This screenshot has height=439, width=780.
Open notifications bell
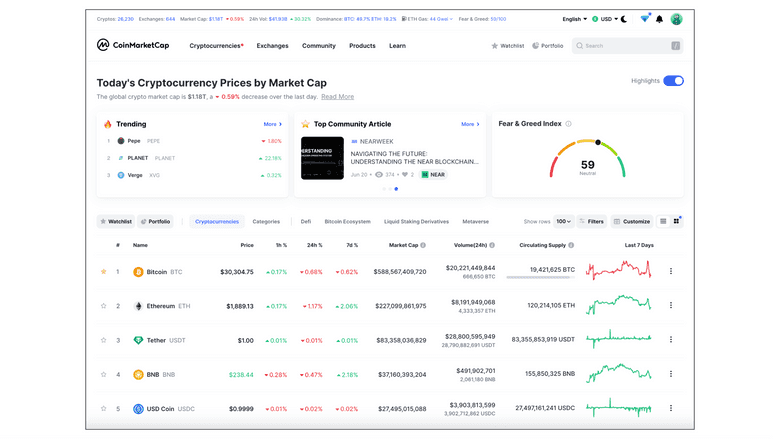[x=659, y=19]
